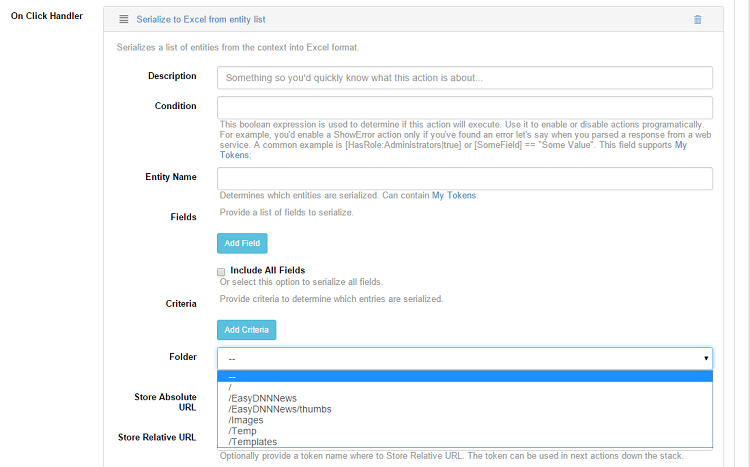
Task: Click Serialize to Excel from entity list title
Action: [x=201, y=19]
